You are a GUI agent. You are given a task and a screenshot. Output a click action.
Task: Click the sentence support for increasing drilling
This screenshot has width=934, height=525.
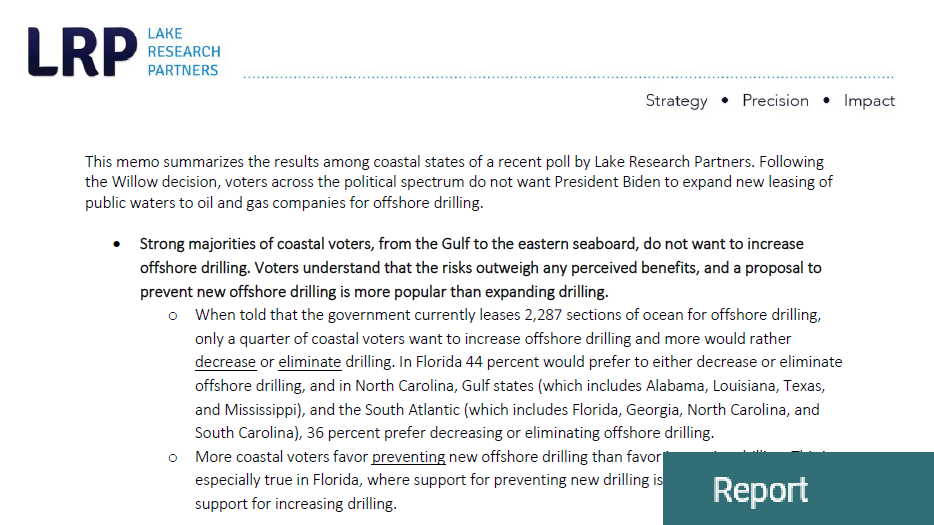click(x=295, y=504)
